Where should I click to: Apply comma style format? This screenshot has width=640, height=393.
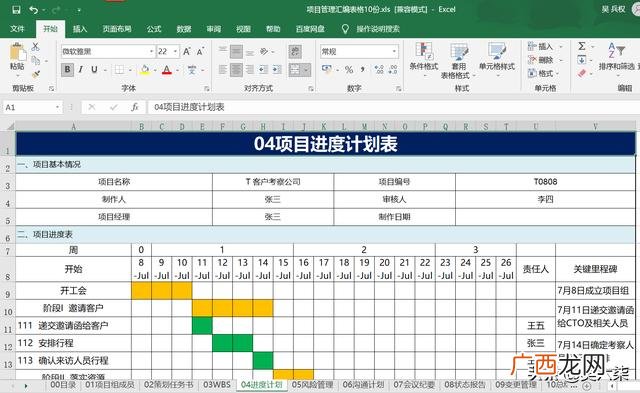[362, 70]
